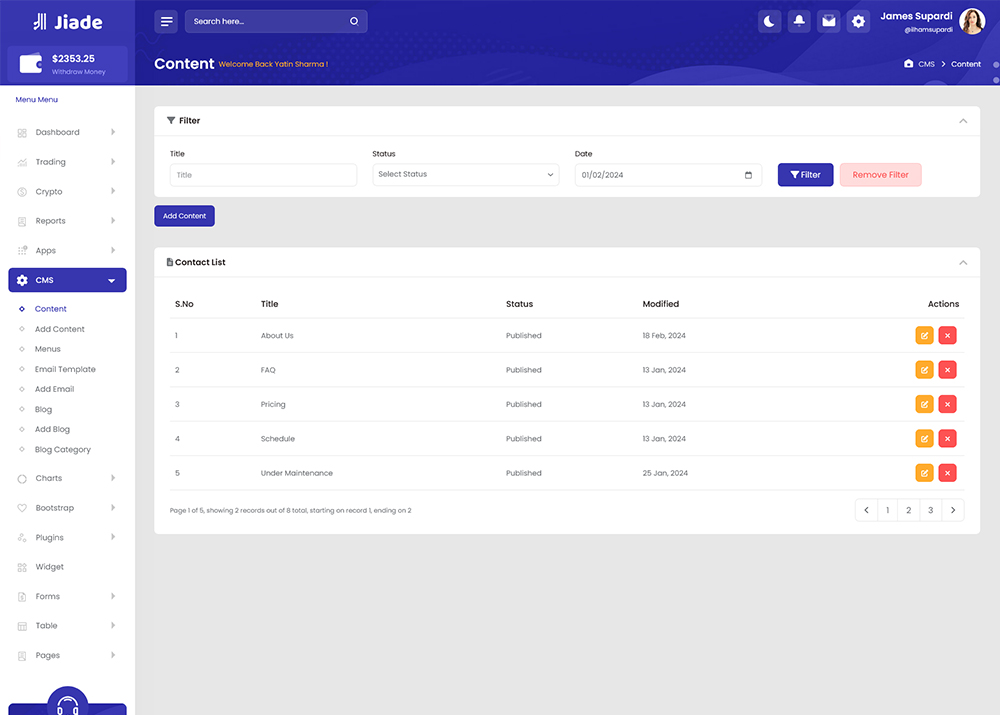Edit the About Us row
Viewport: 1000px width, 715px height.
tap(924, 336)
